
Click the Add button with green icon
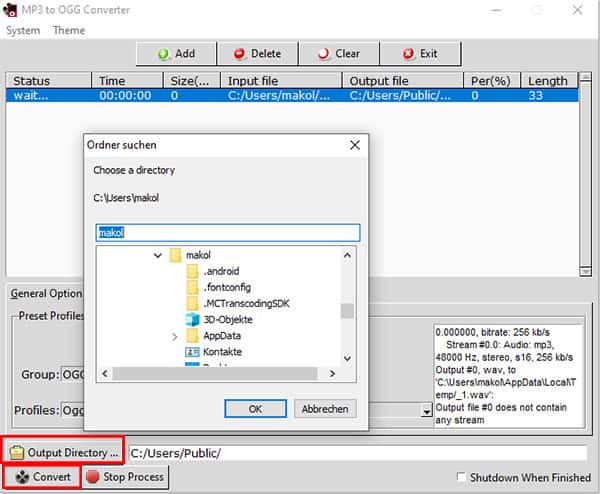[x=176, y=54]
